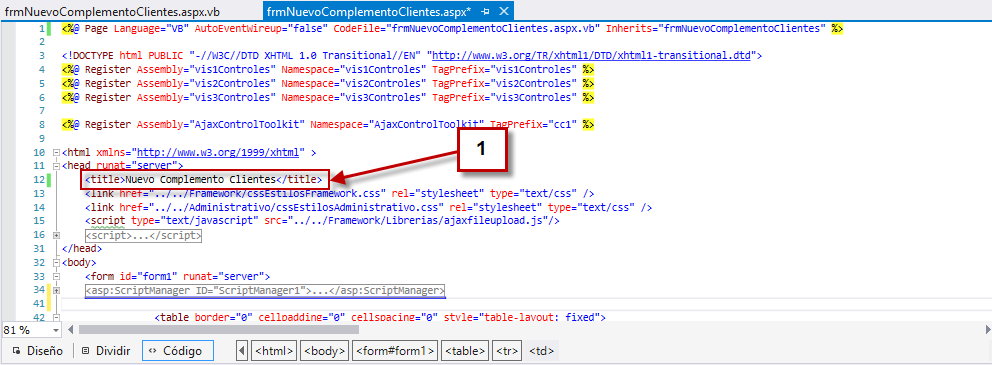Open the www.w3.org/1999/xhtml link
992x365 pixels.
pos(219,152)
